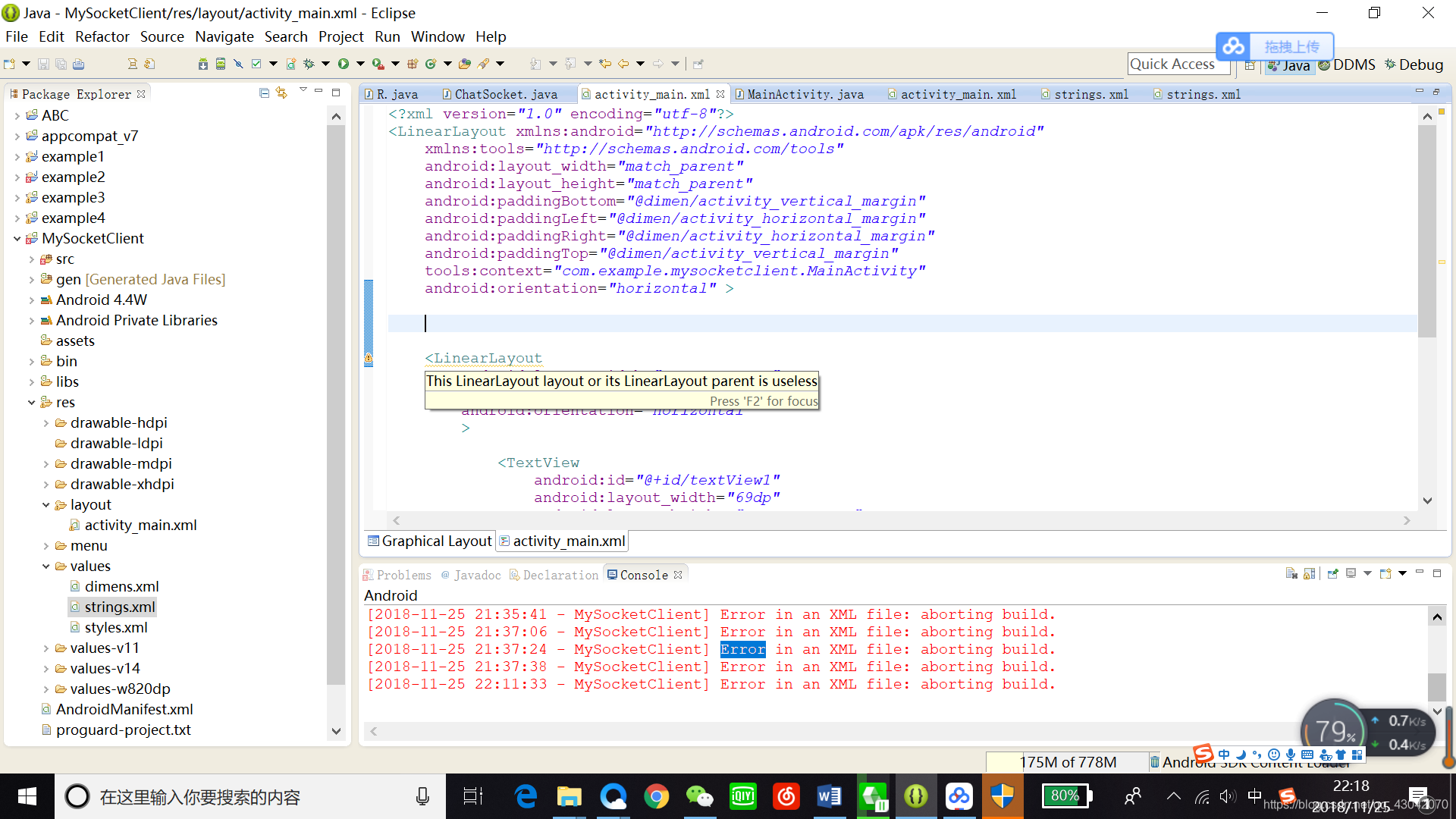Toggle Sogou IME punctuation mode
Viewport: 1456px width, 819px height.
[x=1257, y=755]
